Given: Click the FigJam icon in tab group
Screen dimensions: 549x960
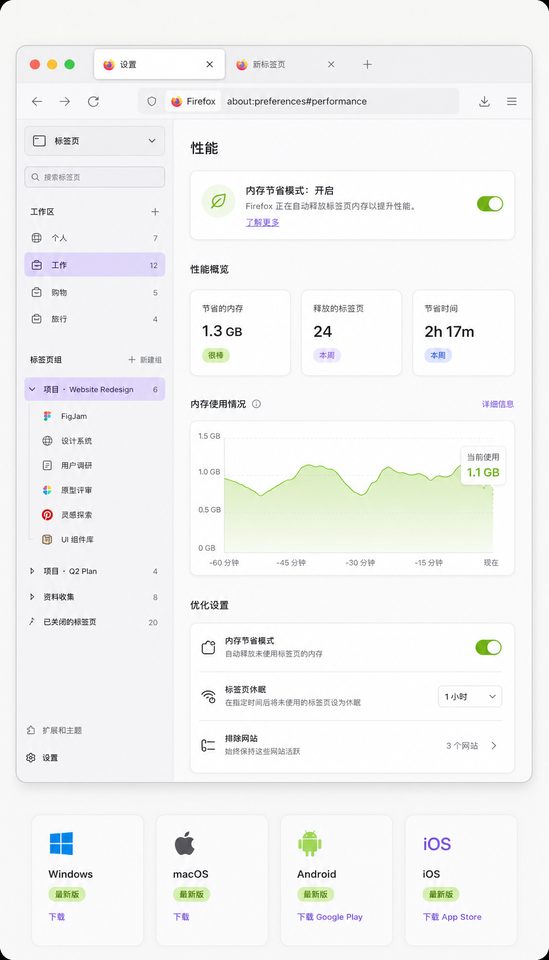Looking at the screenshot, I should coord(47,416).
